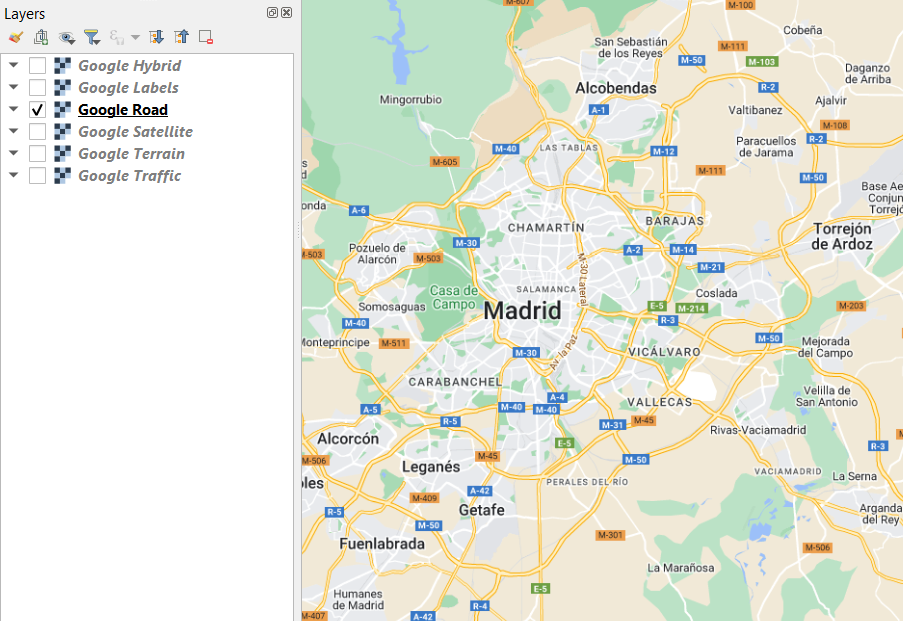Click the M-12 highway shield
This screenshot has height=621, width=903.
coord(664,151)
